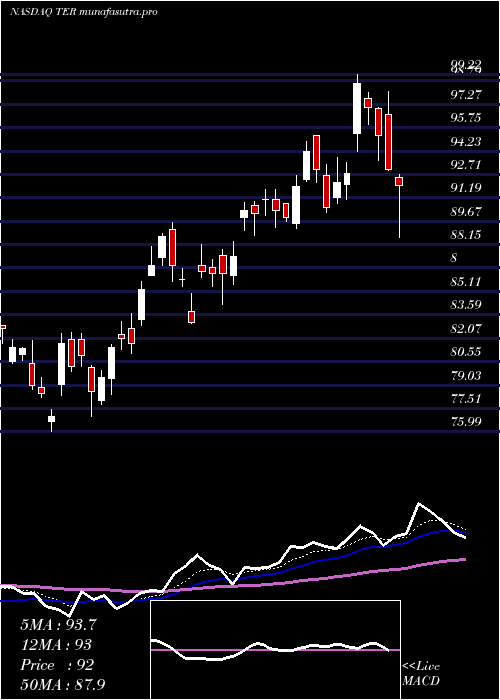The height and width of the screenshot is (700, 500).
Task: Click the 85.11 price axis label
Action: click(466, 282)
